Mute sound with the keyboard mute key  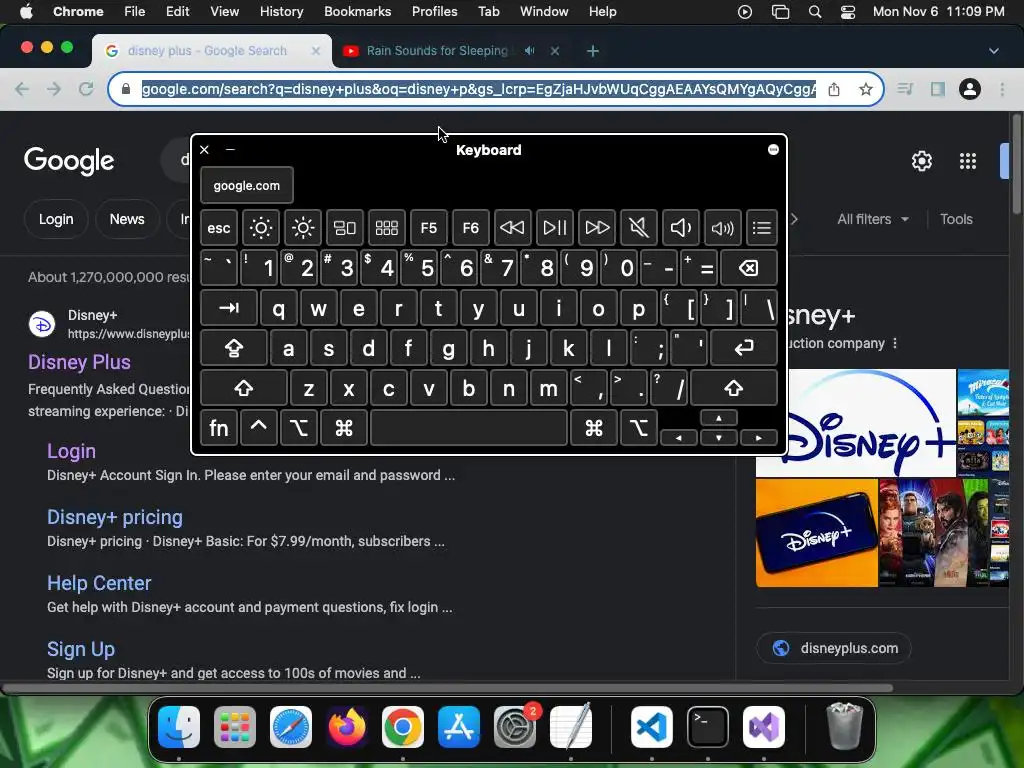(x=639, y=228)
